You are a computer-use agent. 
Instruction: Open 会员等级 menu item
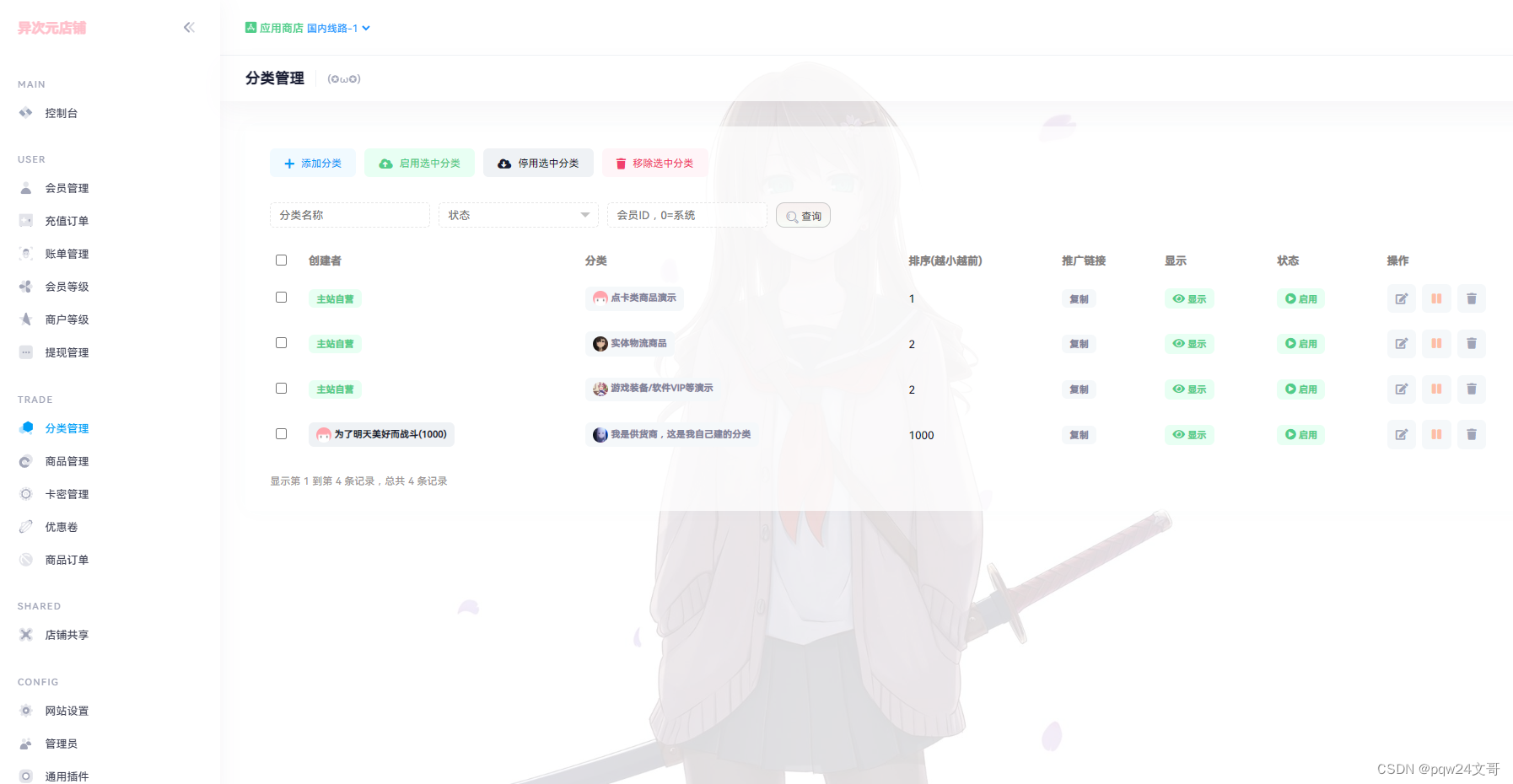67,287
